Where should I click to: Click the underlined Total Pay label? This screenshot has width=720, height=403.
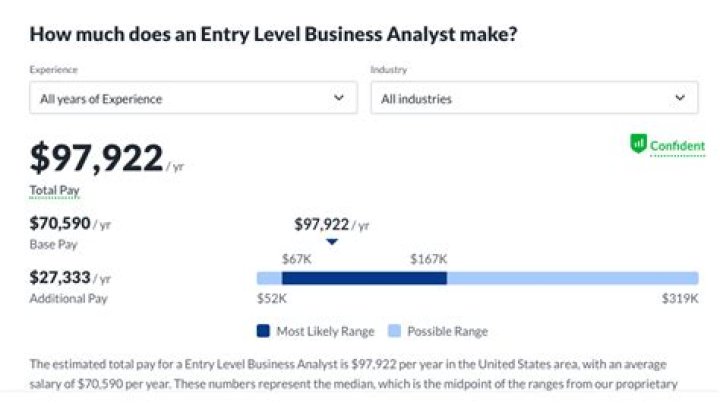click(54, 189)
